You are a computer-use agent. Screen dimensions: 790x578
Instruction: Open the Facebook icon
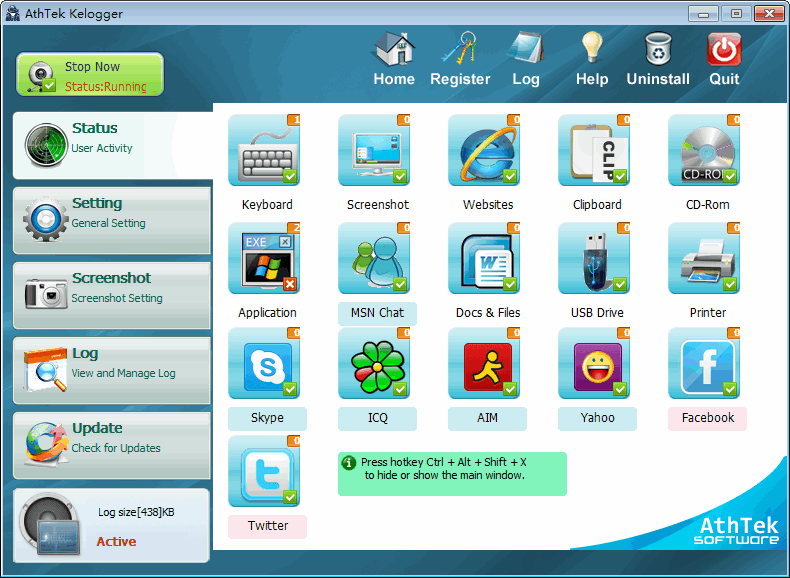point(704,363)
